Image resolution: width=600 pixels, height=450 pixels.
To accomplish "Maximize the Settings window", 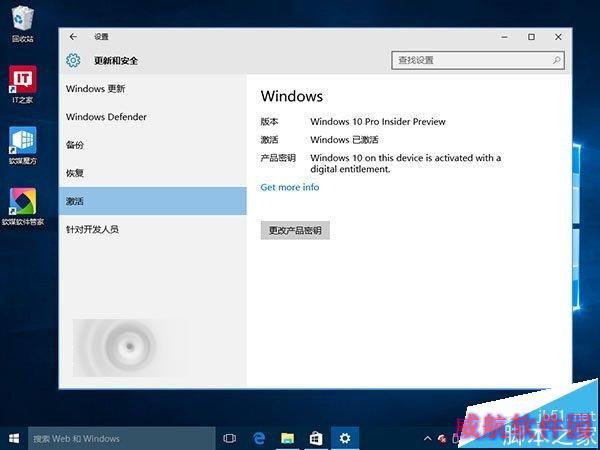I will tap(531, 37).
